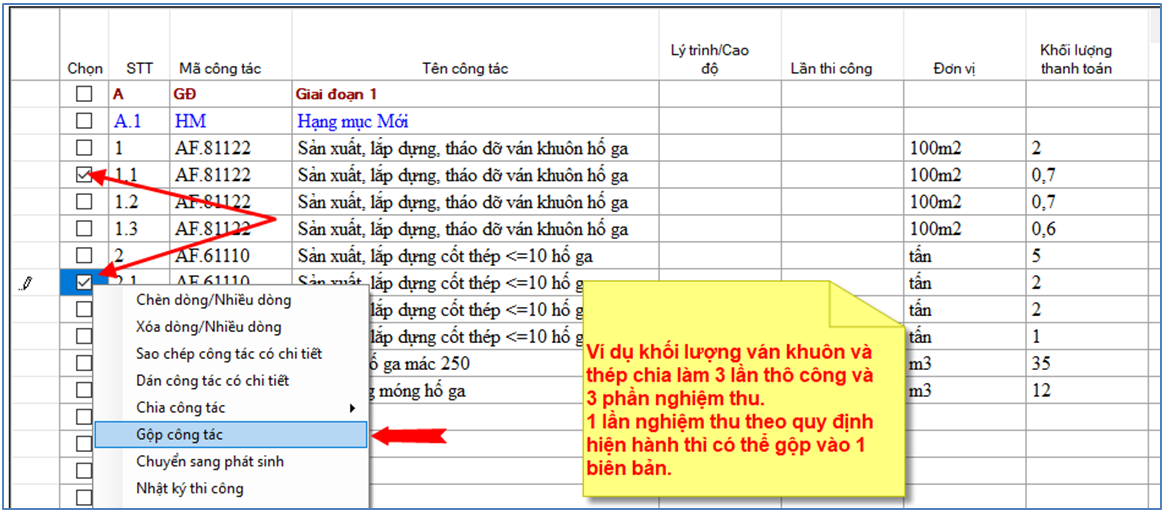Click the AF.81122 code cell in row 1.1
1167x514 pixels.
tap(231, 175)
